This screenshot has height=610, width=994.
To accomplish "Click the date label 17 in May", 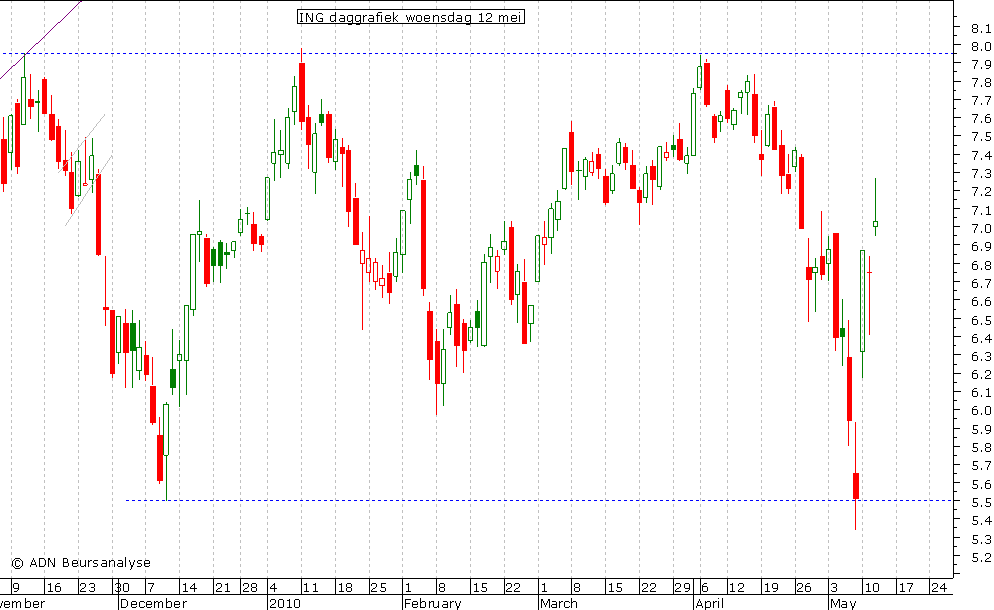I will (906, 587).
